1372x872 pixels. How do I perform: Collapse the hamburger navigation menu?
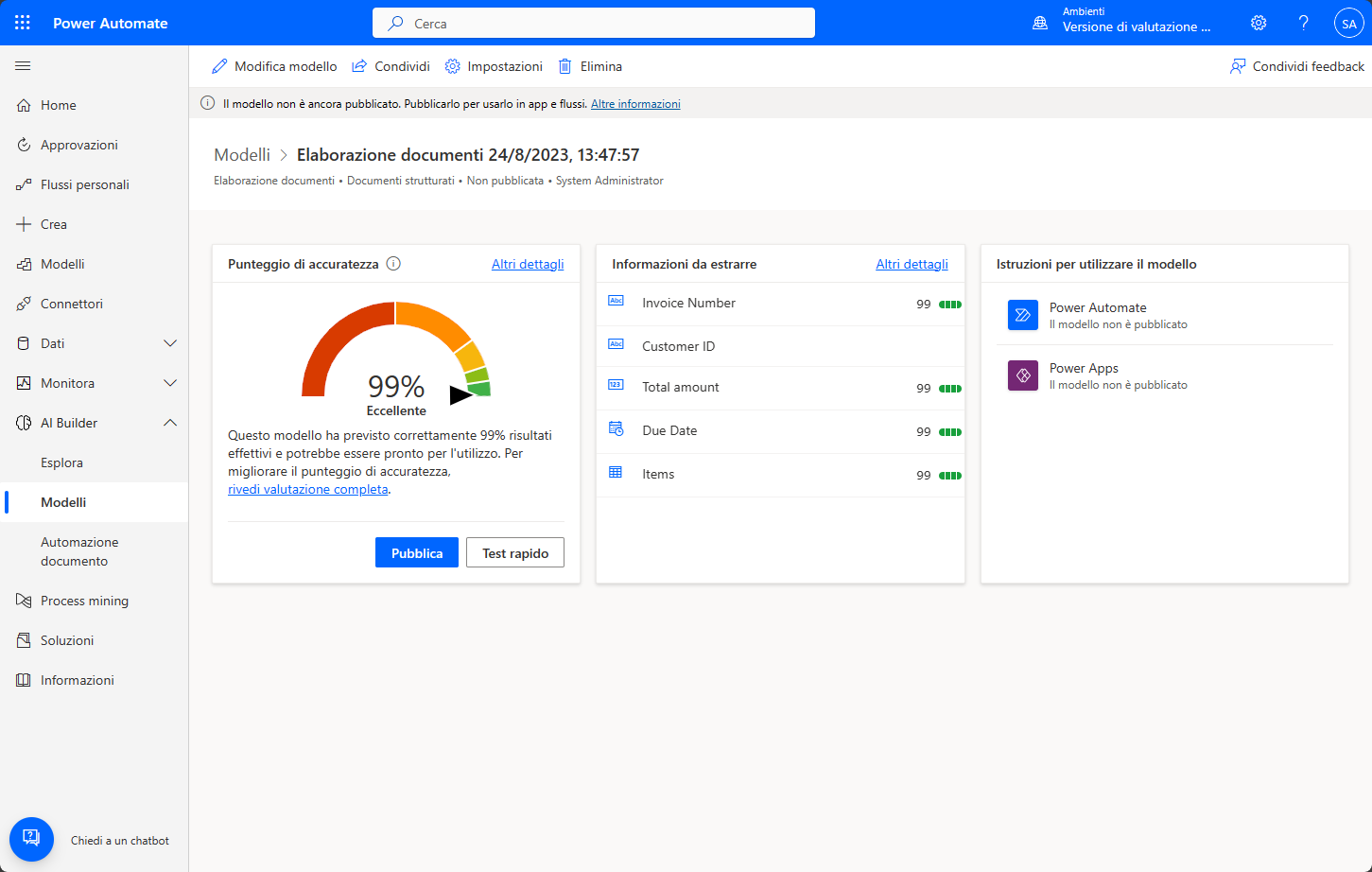click(23, 66)
